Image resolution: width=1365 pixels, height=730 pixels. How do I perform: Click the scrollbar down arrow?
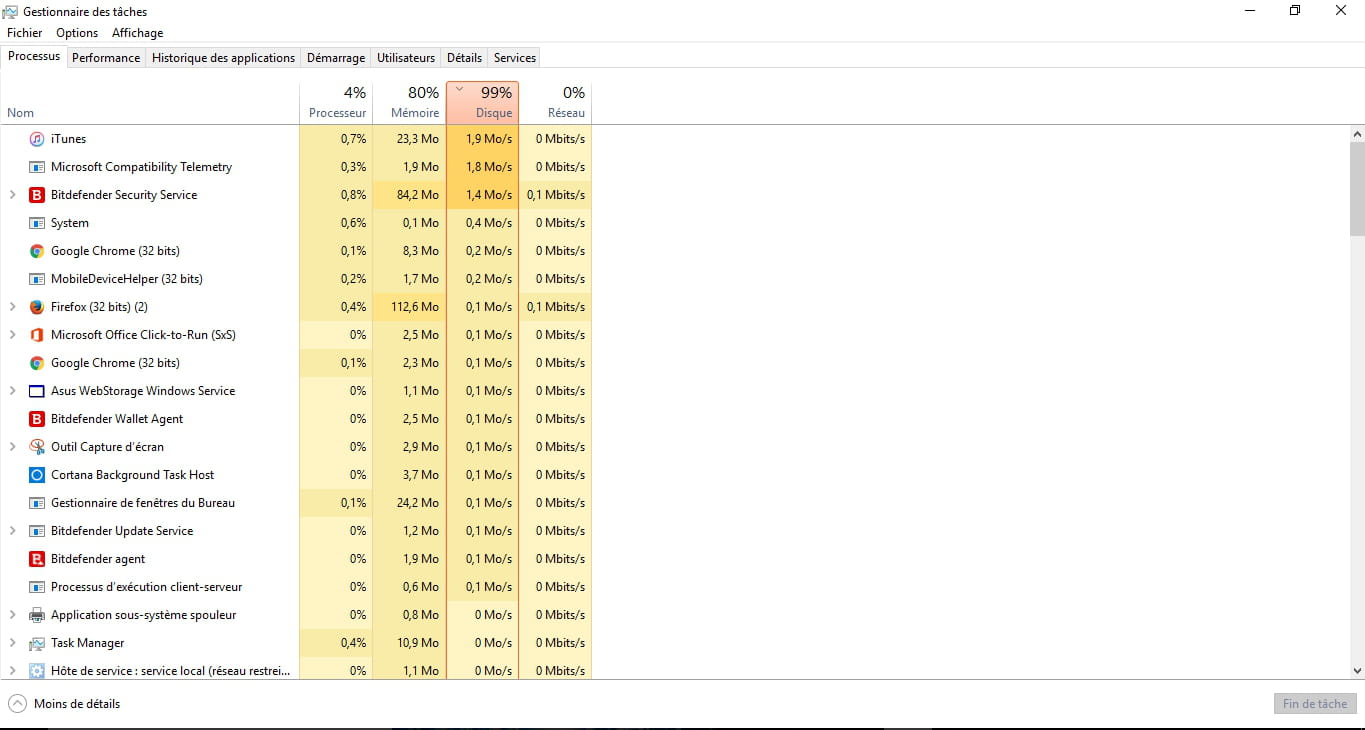(x=1357, y=671)
